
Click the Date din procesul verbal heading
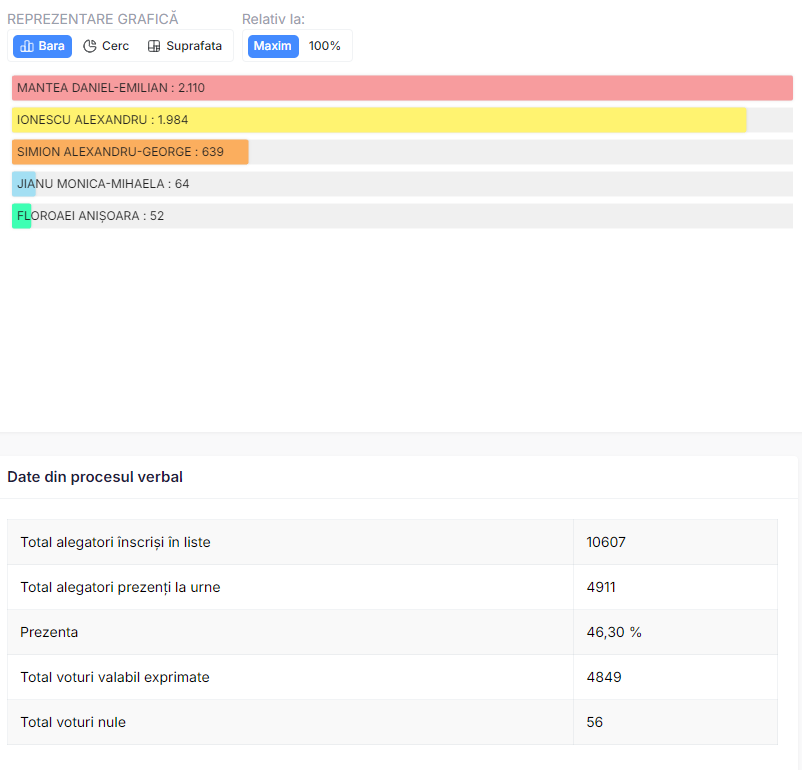(95, 477)
